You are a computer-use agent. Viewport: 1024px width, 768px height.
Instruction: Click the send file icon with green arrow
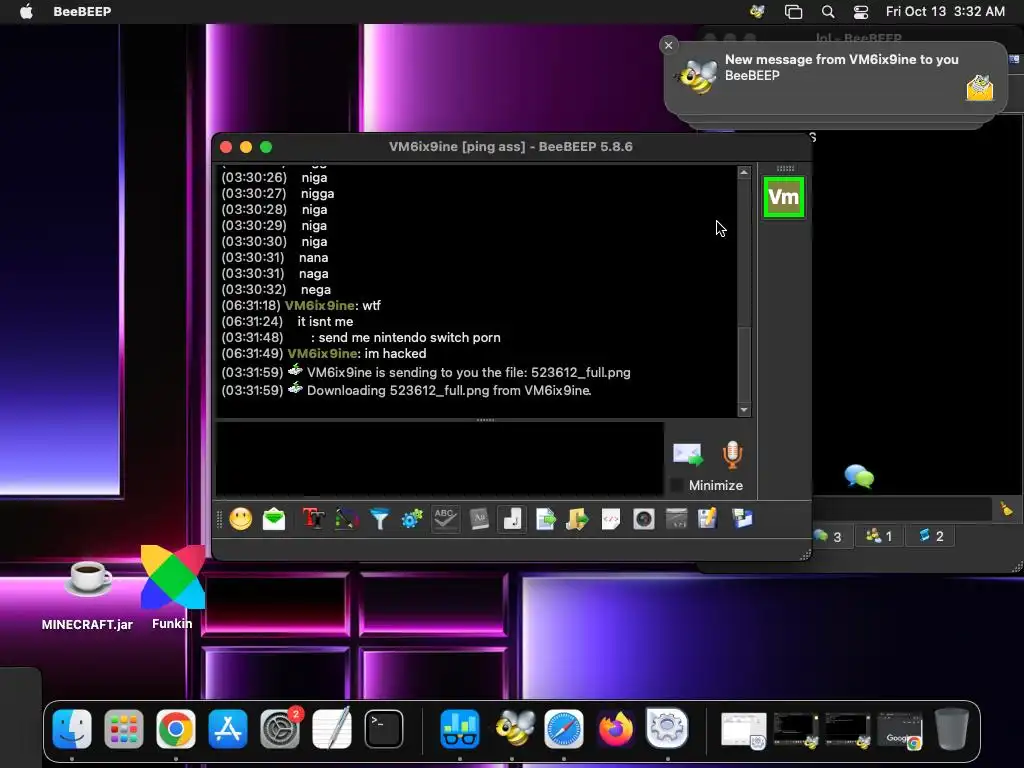545,519
